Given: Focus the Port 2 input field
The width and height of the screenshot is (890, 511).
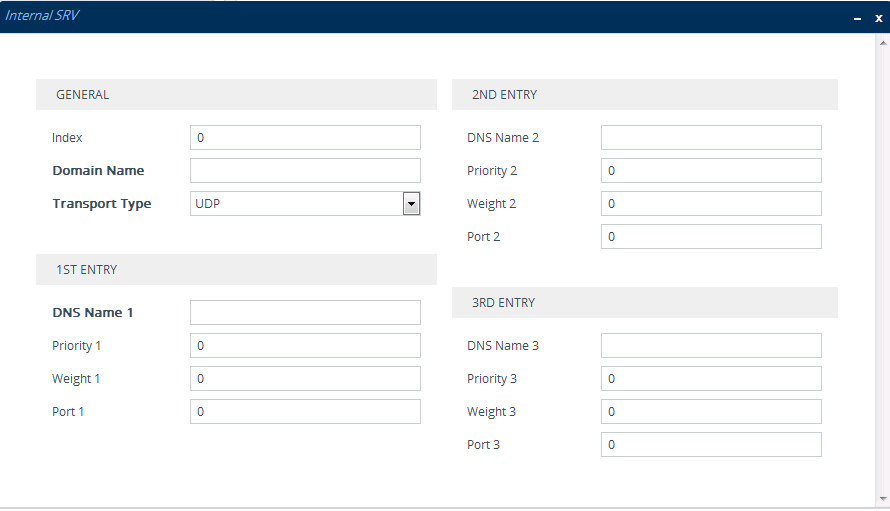Looking at the screenshot, I should pyautogui.click(x=711, y=237).
